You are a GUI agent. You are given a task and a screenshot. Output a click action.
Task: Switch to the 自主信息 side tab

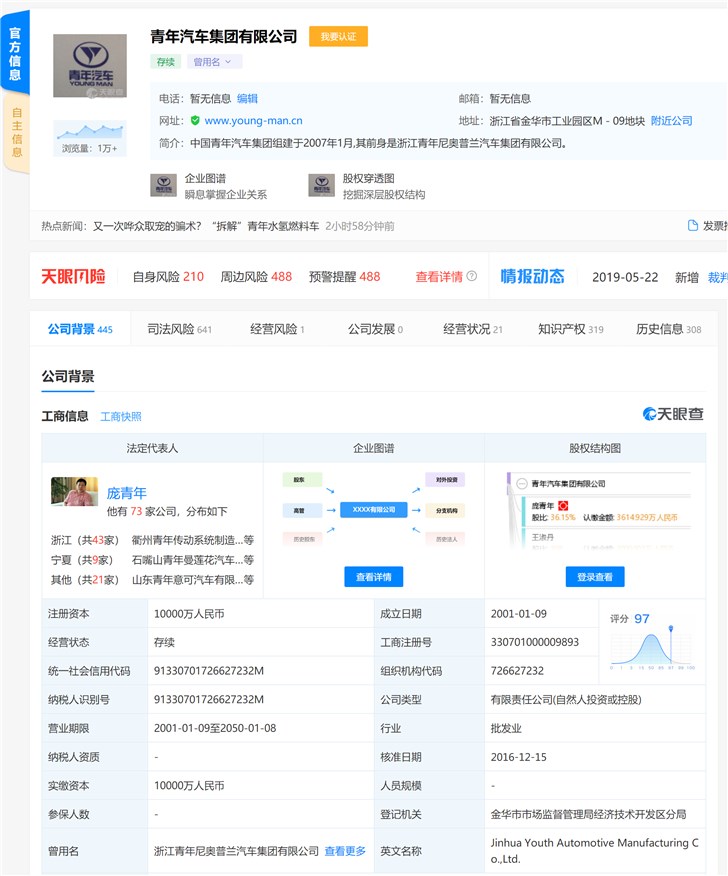17,132
